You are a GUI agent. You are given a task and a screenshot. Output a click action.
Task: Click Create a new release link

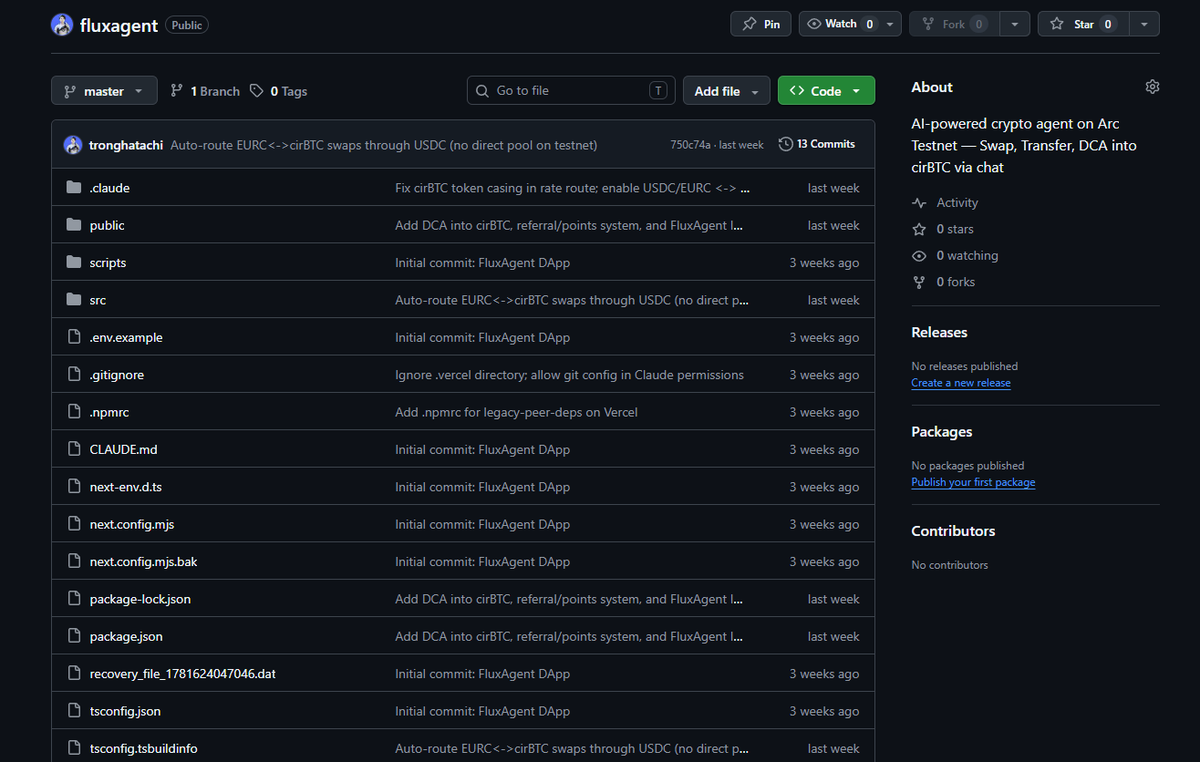coord(961,383)
